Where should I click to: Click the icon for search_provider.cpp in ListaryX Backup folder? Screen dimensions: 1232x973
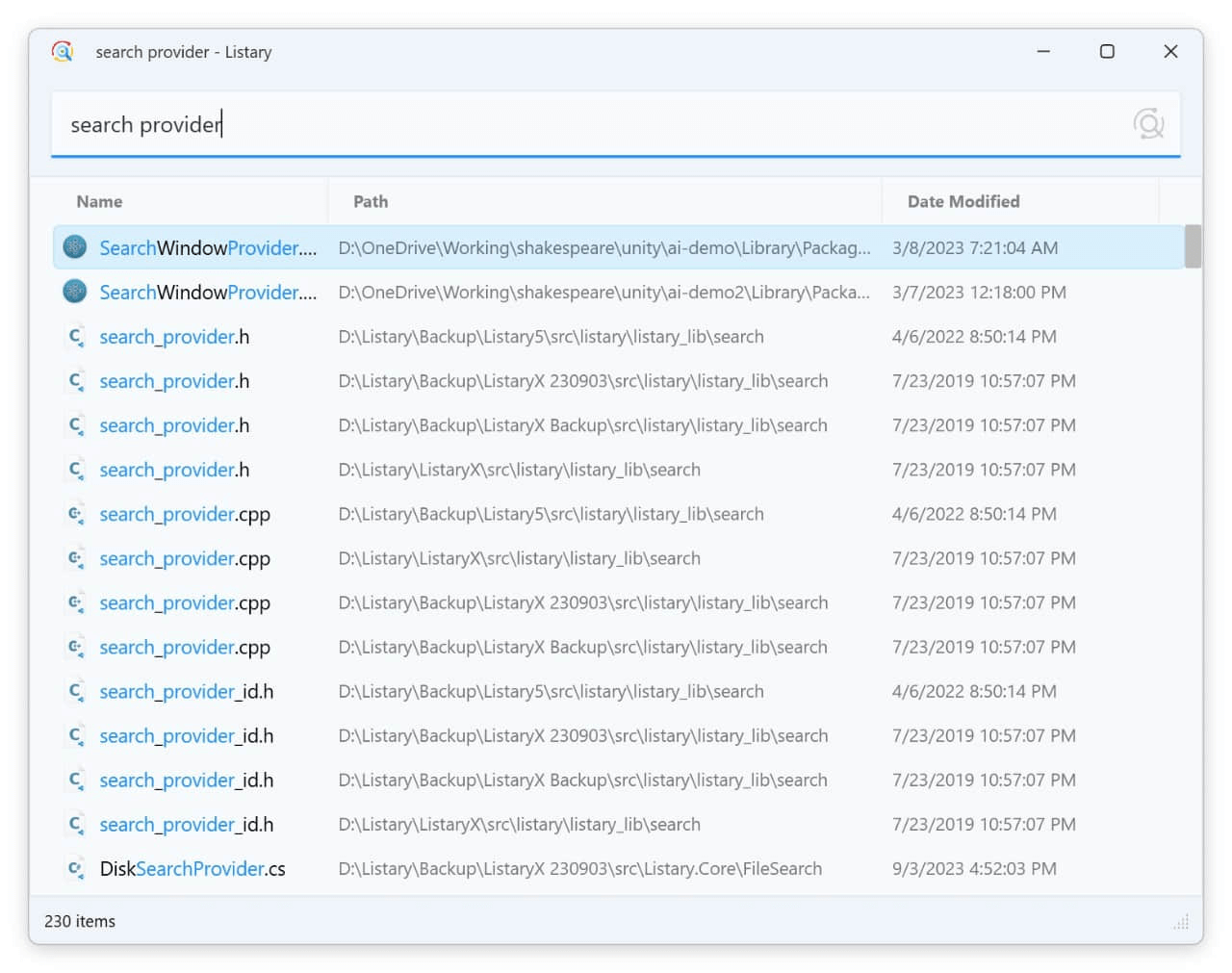pos(75,647)
